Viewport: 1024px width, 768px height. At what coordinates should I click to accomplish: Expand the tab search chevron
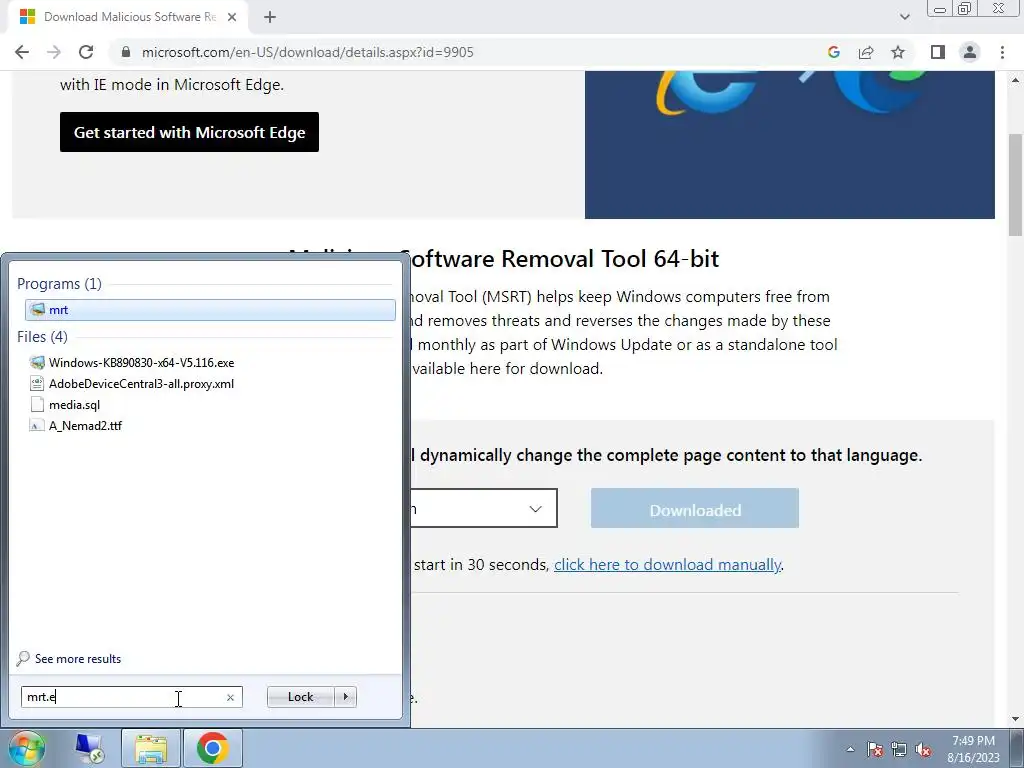tap(904, 17)
